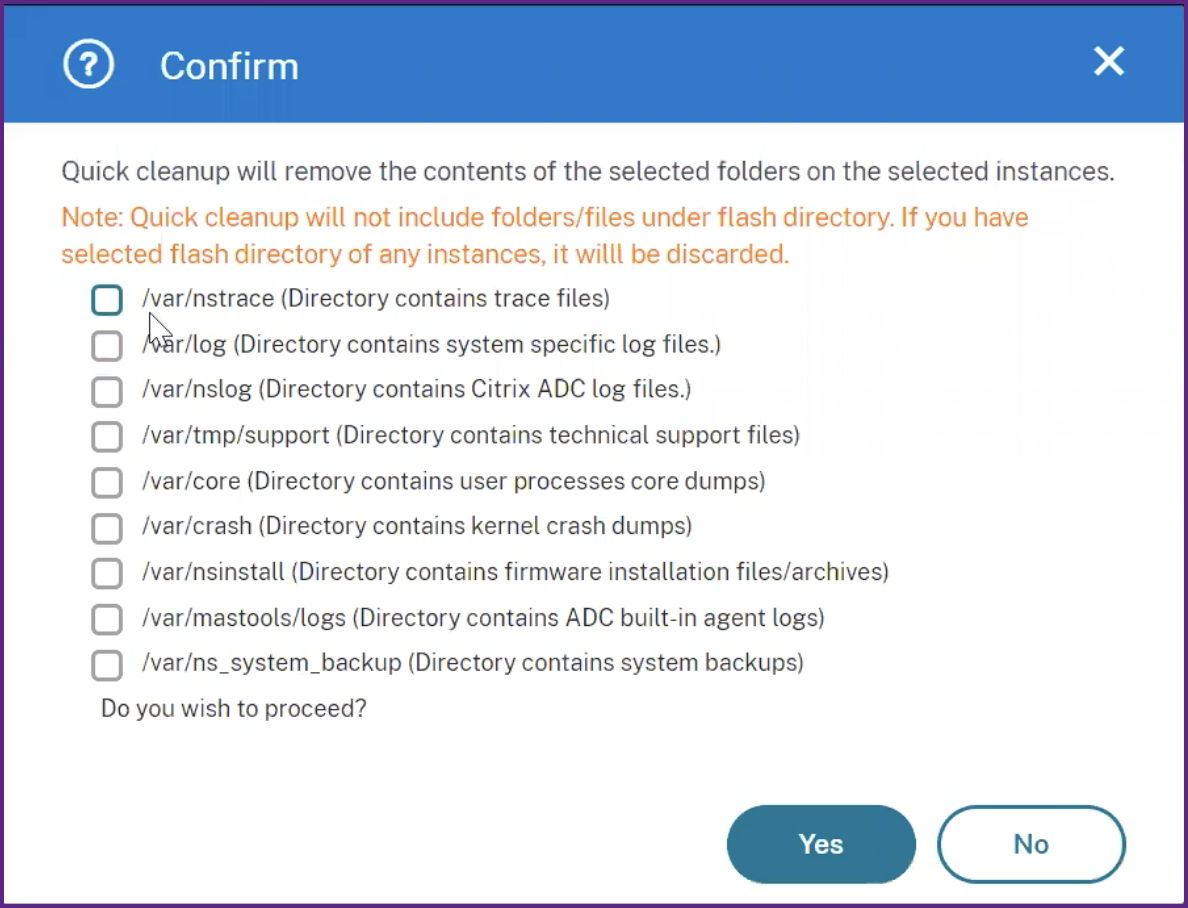Mark the /var/crash kernel dumps checkbox
This screenshot has height=908, width=1188.
107,528
